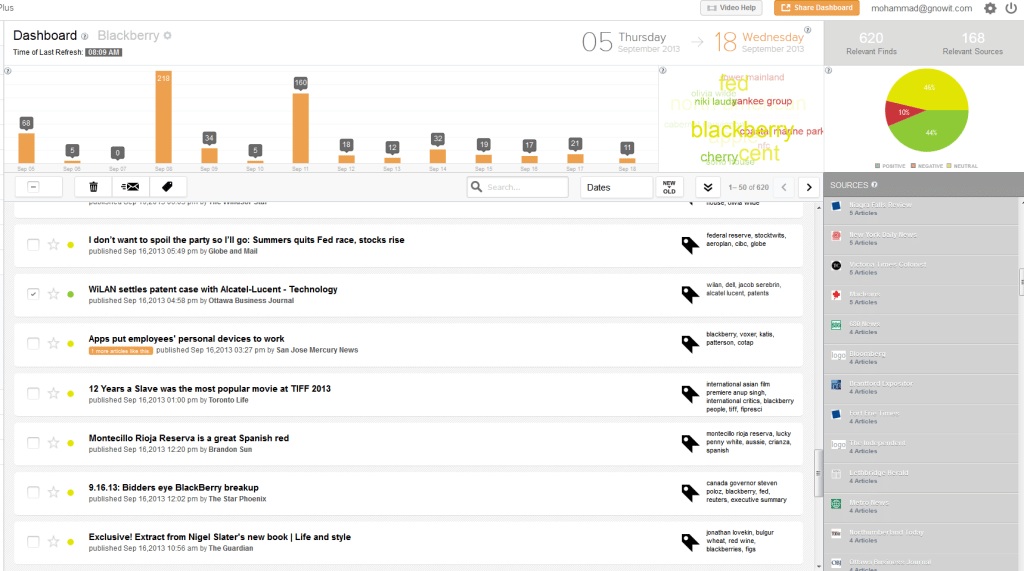Select 168 Relevant Sources tab

tap(972, 43)
